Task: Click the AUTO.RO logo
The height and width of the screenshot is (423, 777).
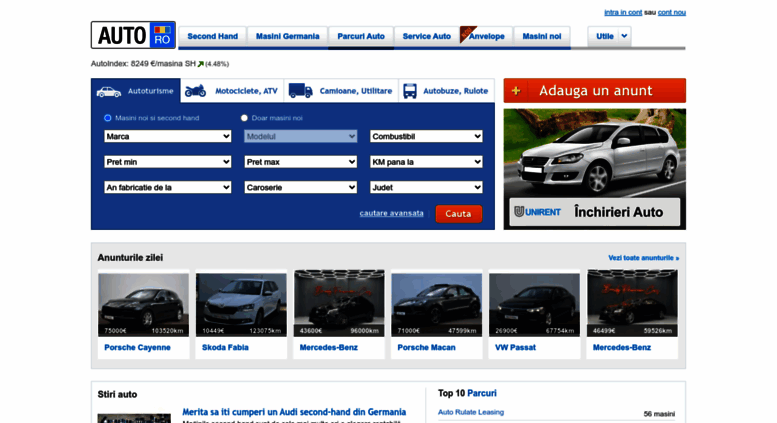Action: click(133, 35)
